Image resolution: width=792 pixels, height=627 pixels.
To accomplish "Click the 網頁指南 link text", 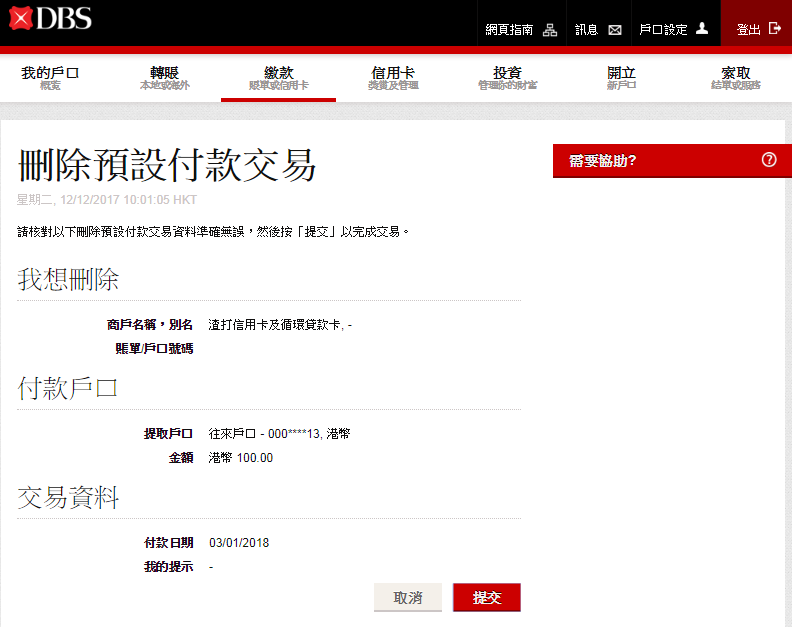I will [509, 30].
